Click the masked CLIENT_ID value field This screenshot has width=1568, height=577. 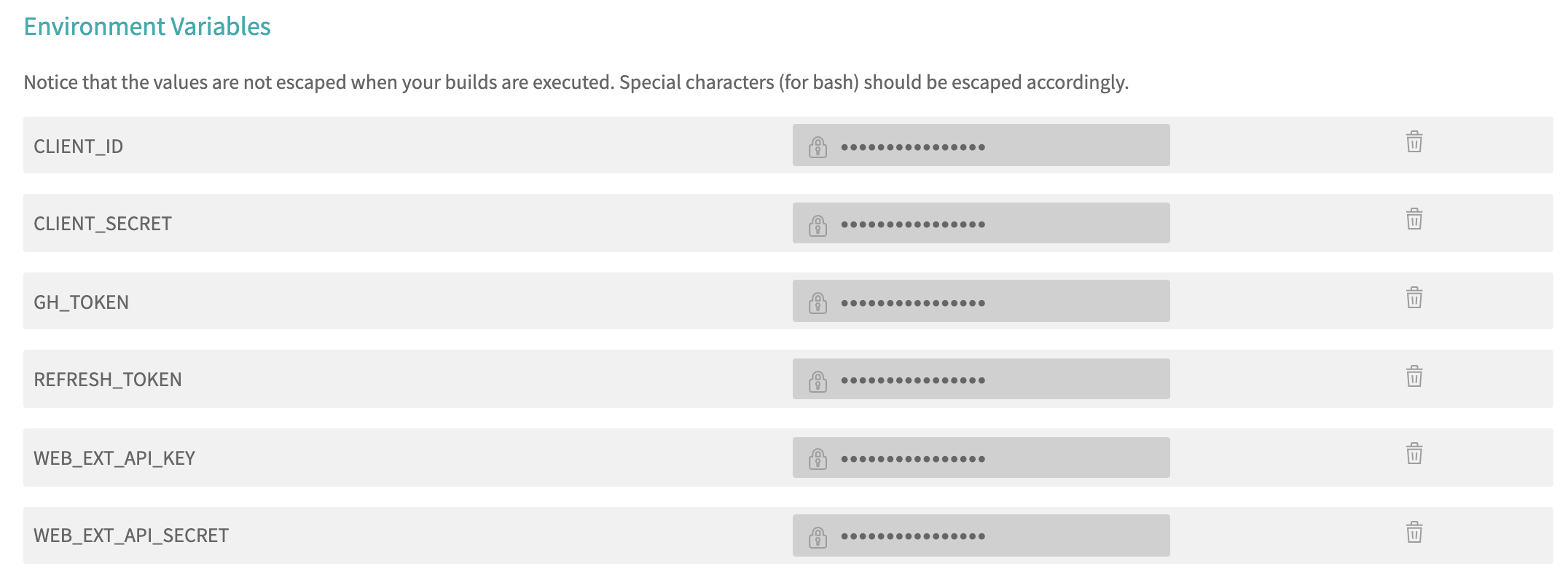[x=981, y=145]
